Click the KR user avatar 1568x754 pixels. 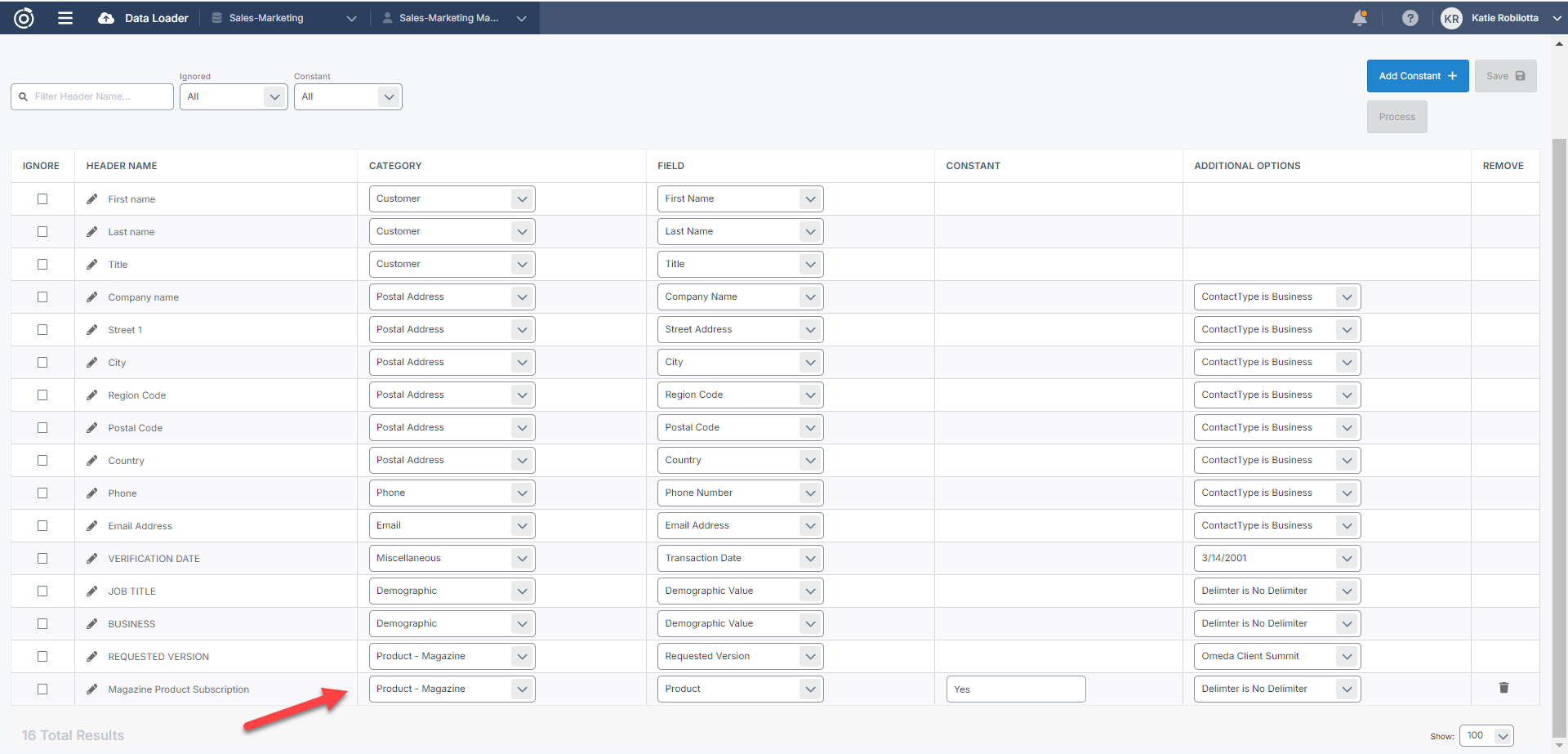point(1451,18)
